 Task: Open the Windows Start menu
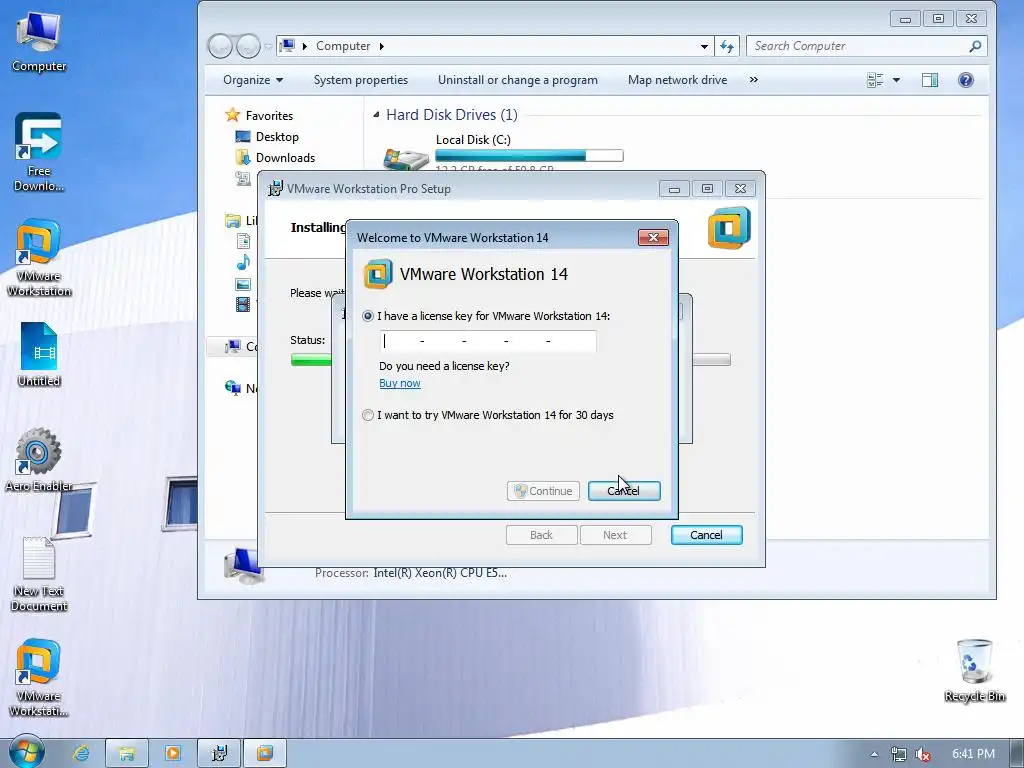coord(26,752)
